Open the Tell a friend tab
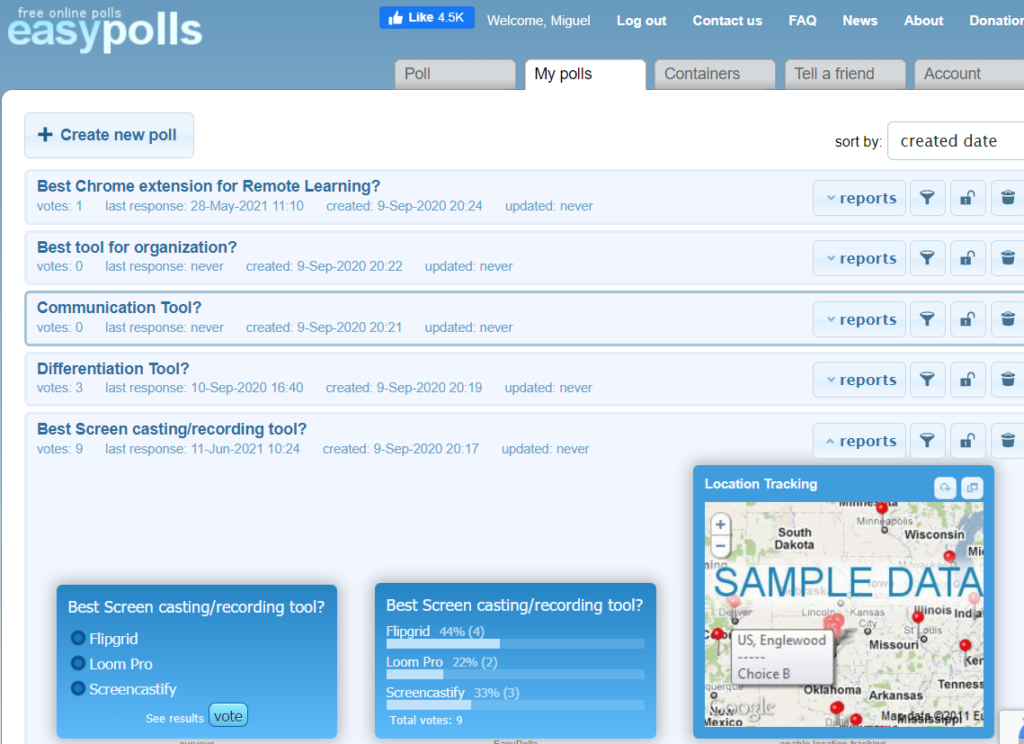Screen dimensions: 1024x744 (x=844, y=73)
